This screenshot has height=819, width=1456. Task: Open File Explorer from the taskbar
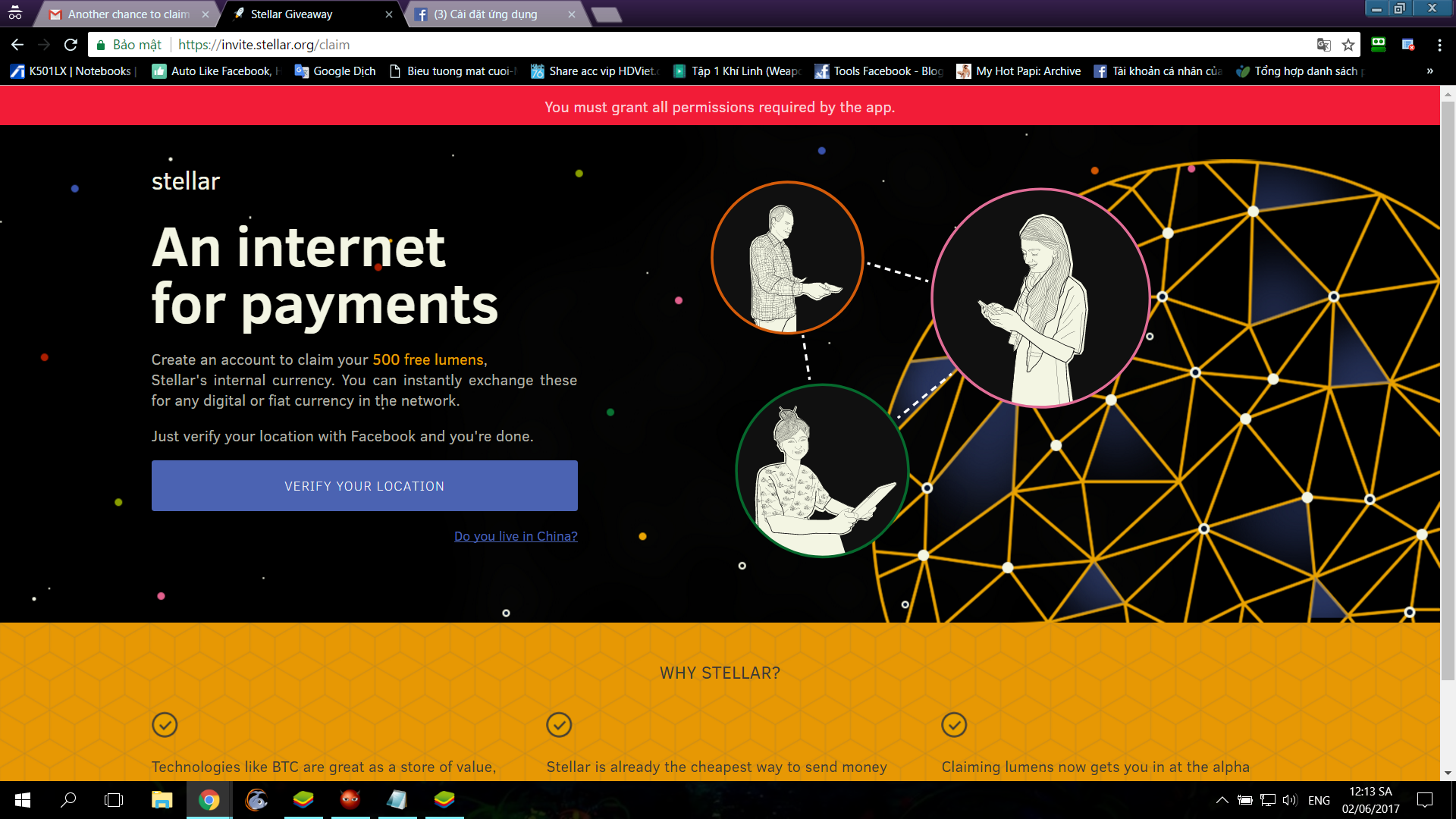(162, 800)
